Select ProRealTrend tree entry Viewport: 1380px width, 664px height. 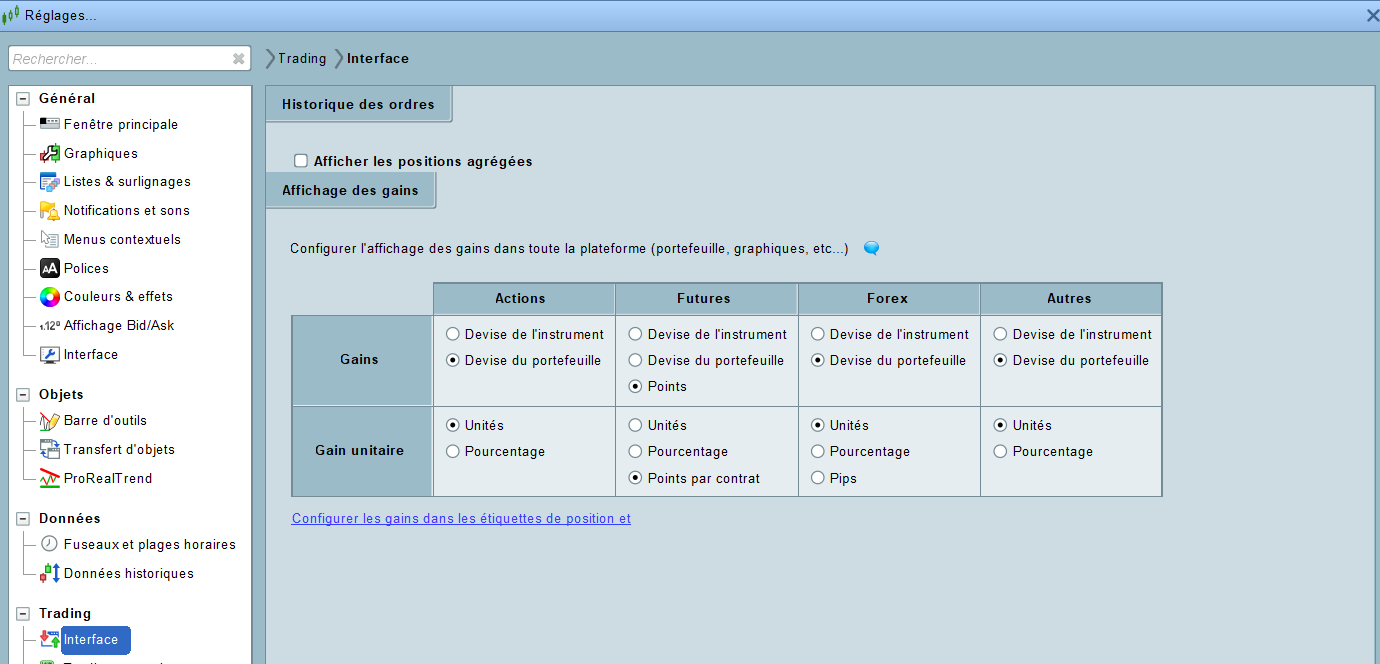(108, 478)
